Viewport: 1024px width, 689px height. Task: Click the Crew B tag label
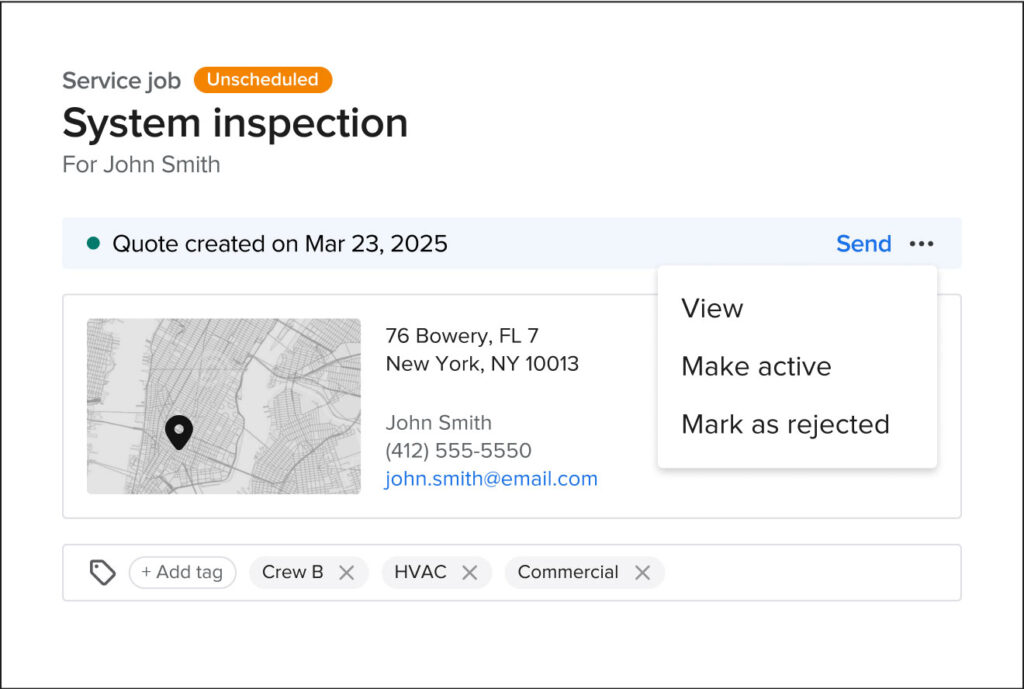(x=292, y=572)
